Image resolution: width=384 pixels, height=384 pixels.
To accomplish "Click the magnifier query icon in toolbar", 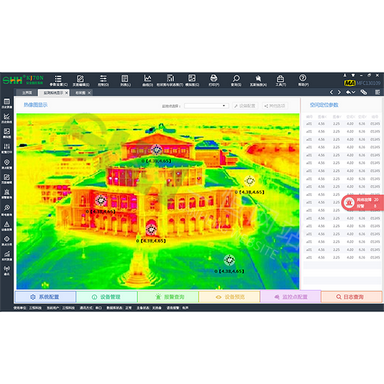I will pos(236,79).
